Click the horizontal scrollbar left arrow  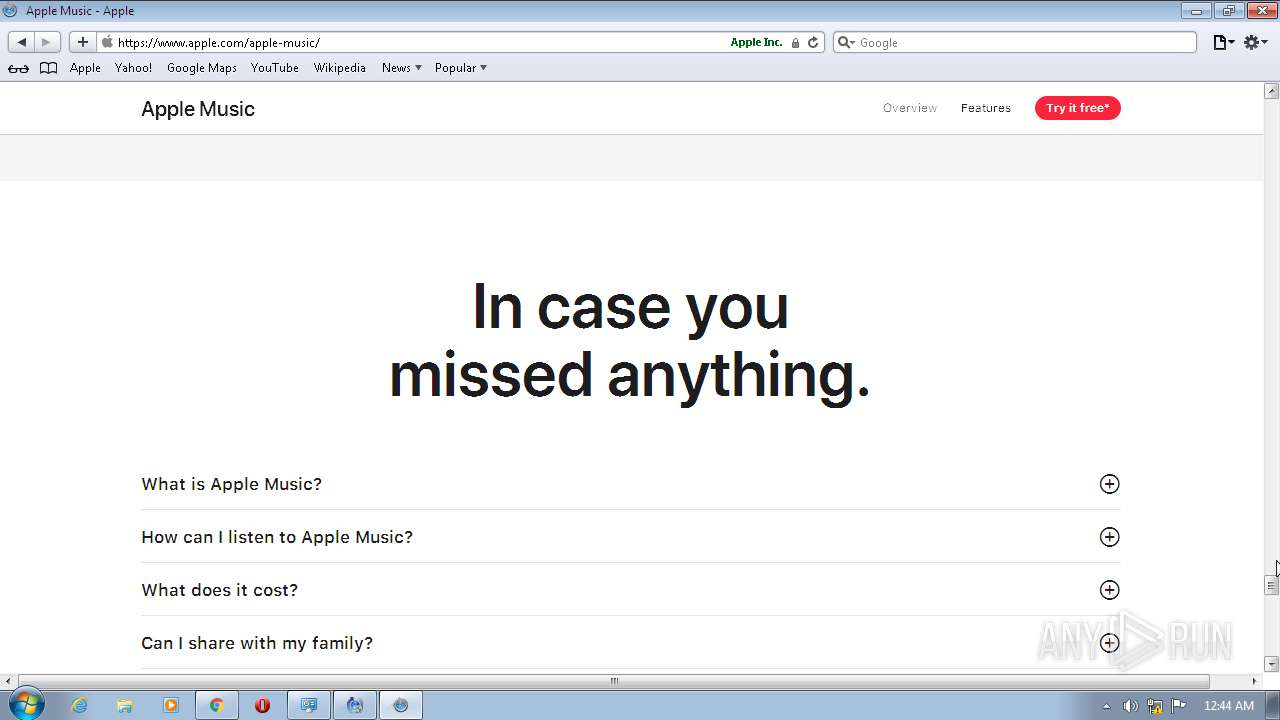pyautogui.click(x=8, y=681)
